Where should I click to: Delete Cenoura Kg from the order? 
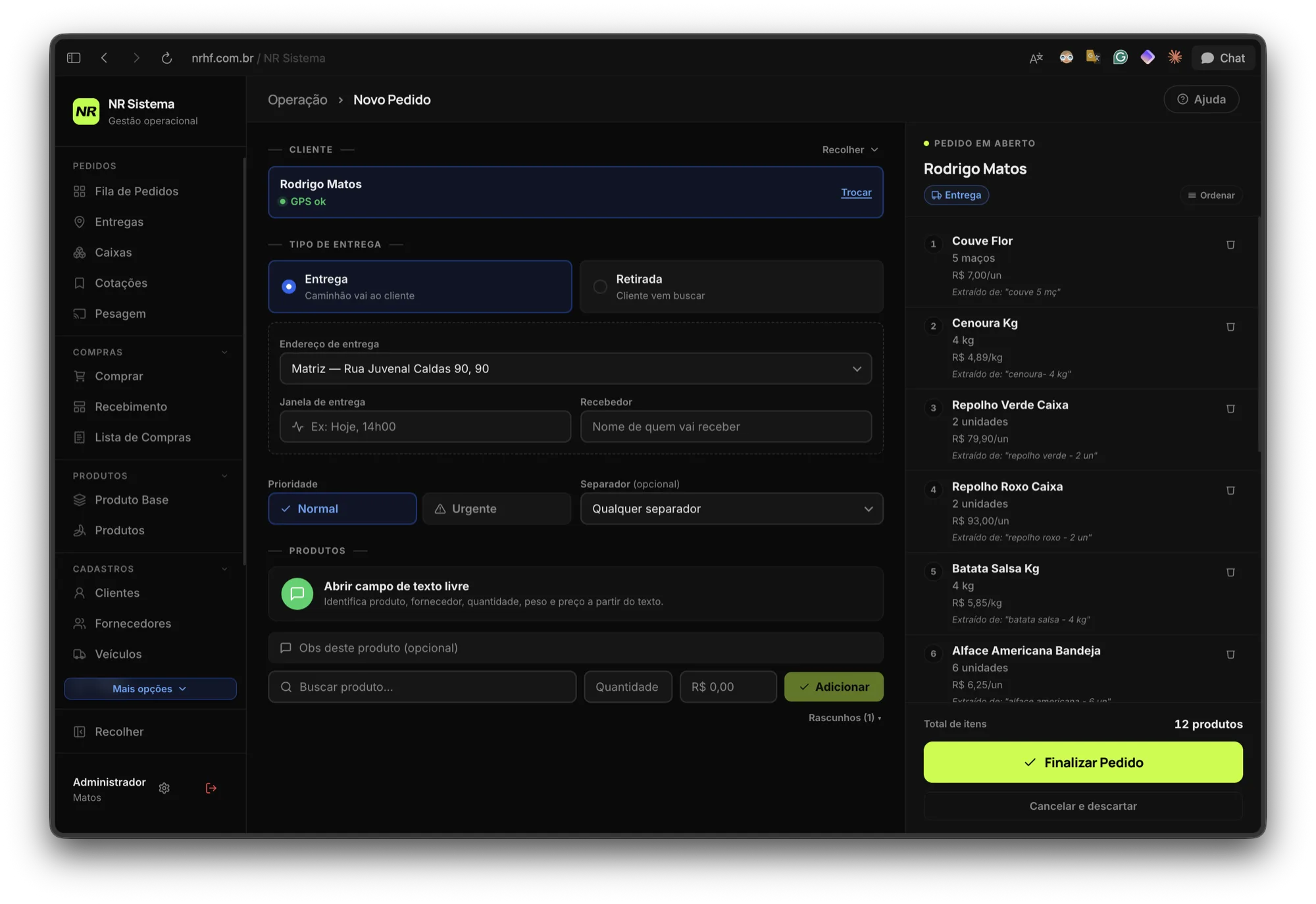[x=1230, y=327]
